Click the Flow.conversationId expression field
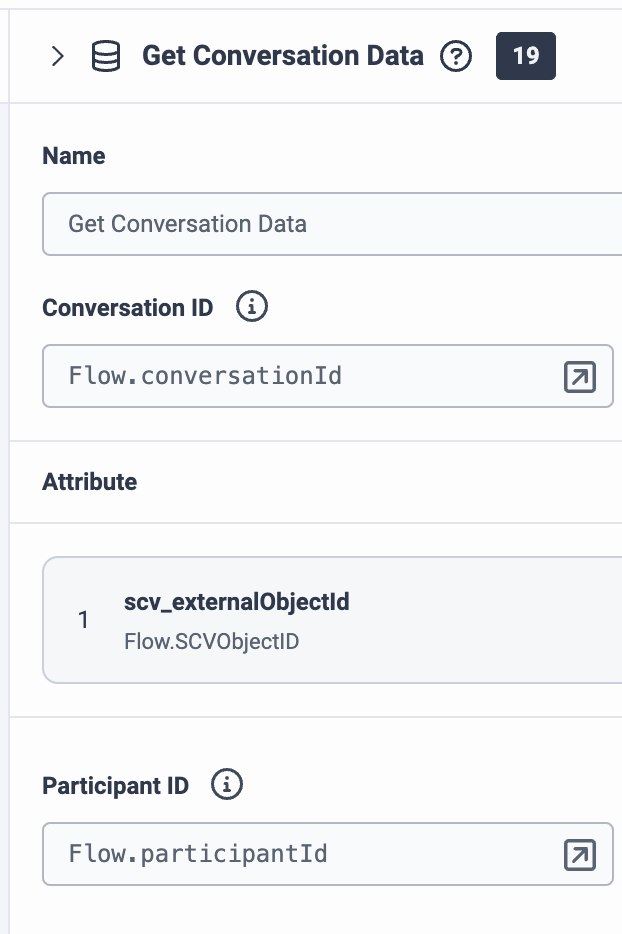622x934 pixels. click(x=328, y=376)
